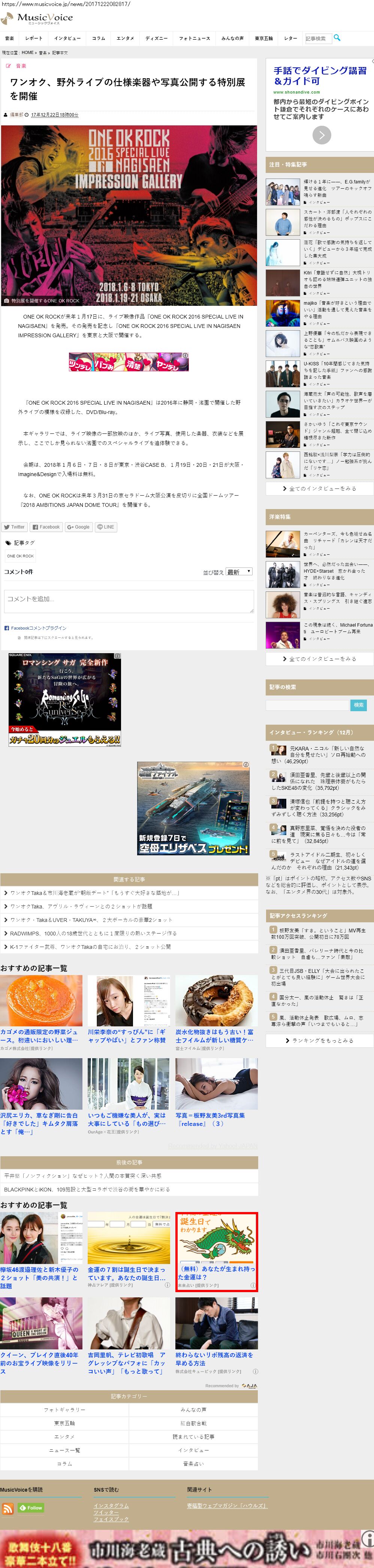Open the インスタグラム footer link

coord(111,1505)
